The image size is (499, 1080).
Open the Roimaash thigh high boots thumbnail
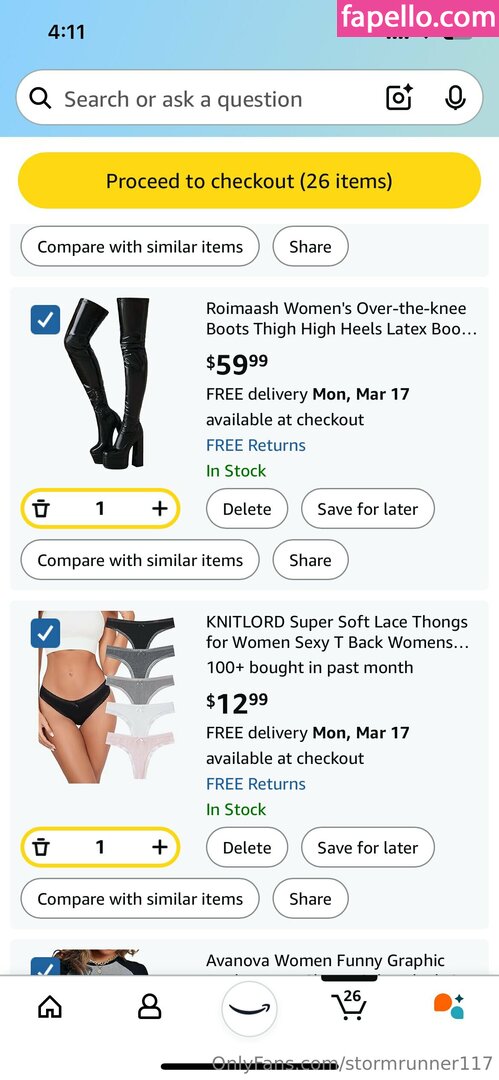coord(107,382)
